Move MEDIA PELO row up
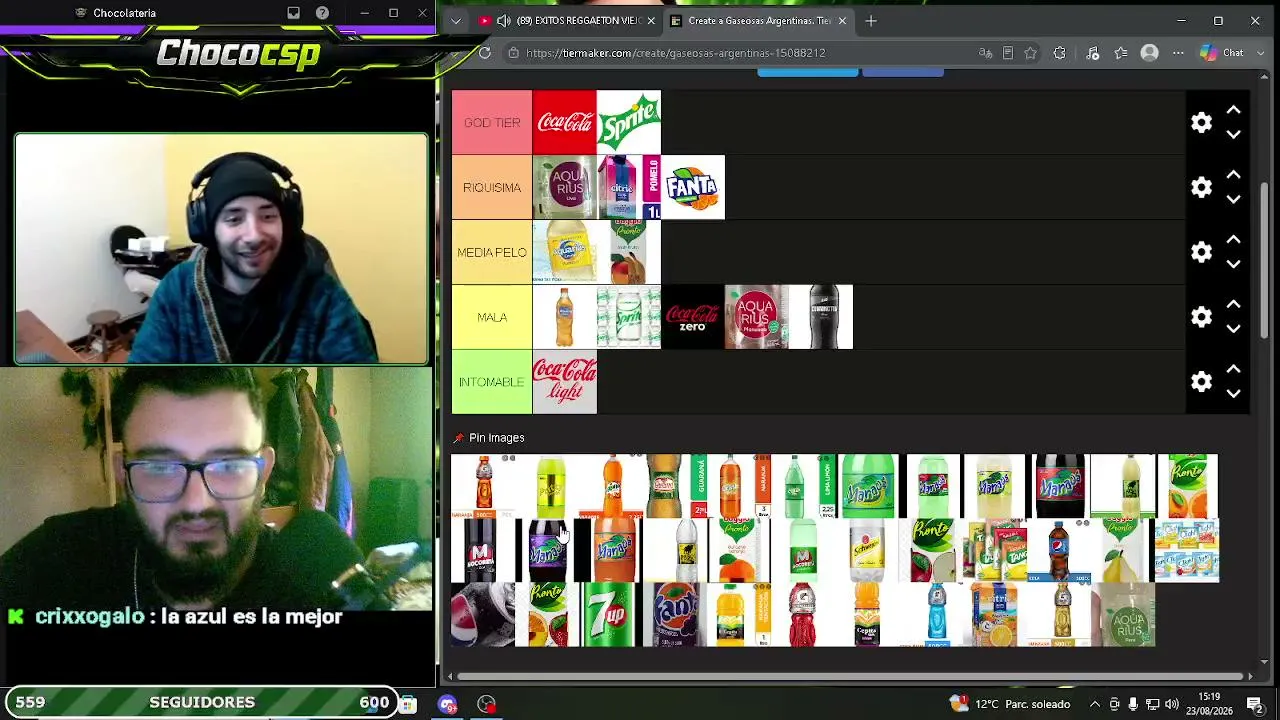Image resolution: width=1280 pixels, height=720 pixels. pyautogui.click(x=1233, y=240)
